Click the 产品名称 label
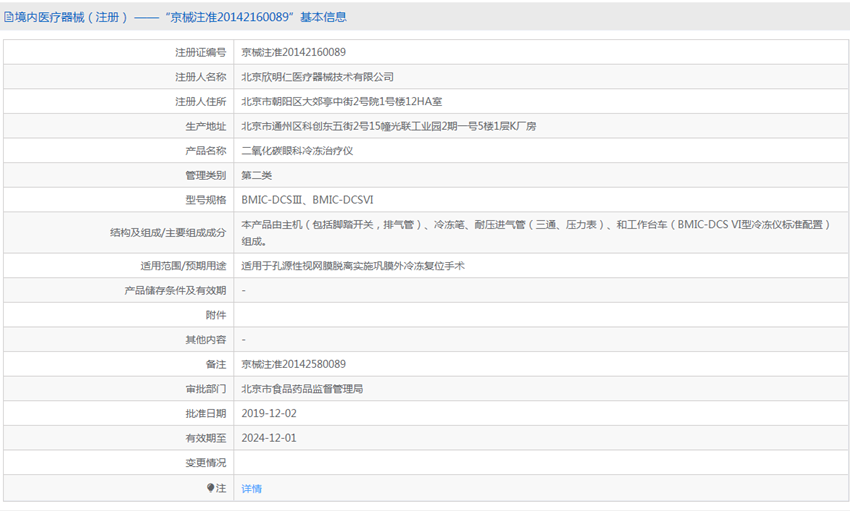 pyautogui.click(x=206, y=151)
